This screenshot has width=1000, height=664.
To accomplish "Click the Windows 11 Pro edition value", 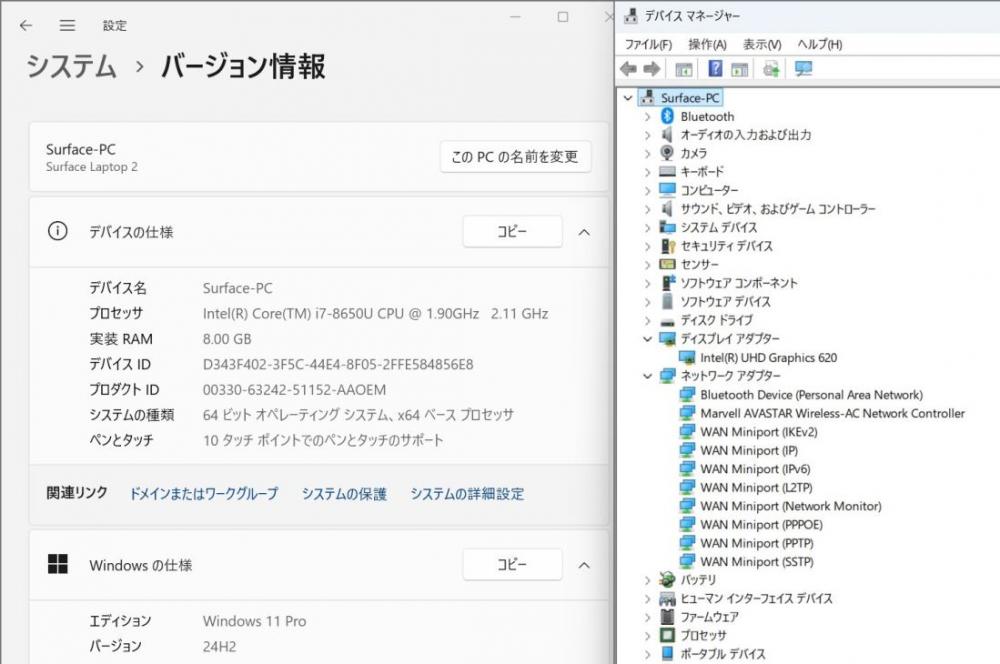I will pyautogui.click(x=254, y=621).
